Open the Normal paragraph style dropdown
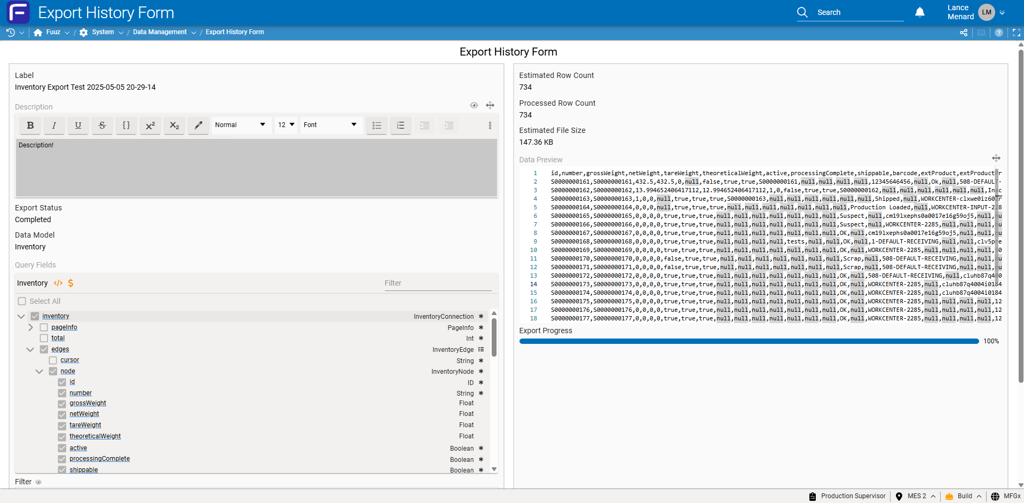Screen dimensions: 1024x503 click(240, 126)
